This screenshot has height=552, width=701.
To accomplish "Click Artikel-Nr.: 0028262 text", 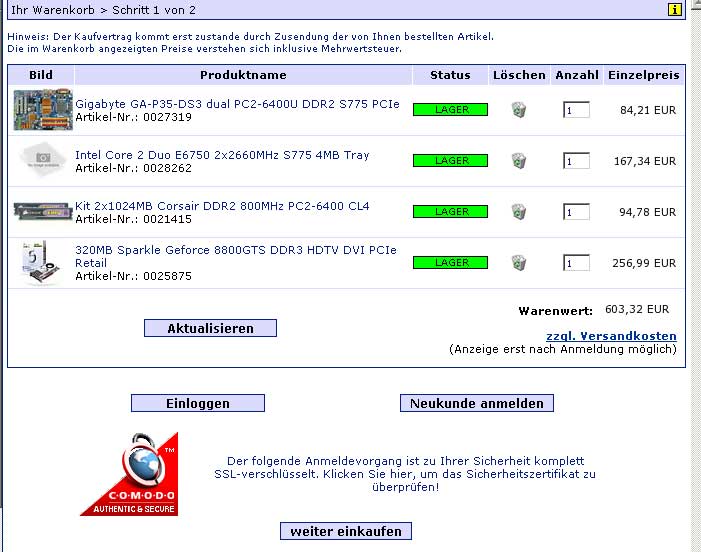I will (133, 168).
